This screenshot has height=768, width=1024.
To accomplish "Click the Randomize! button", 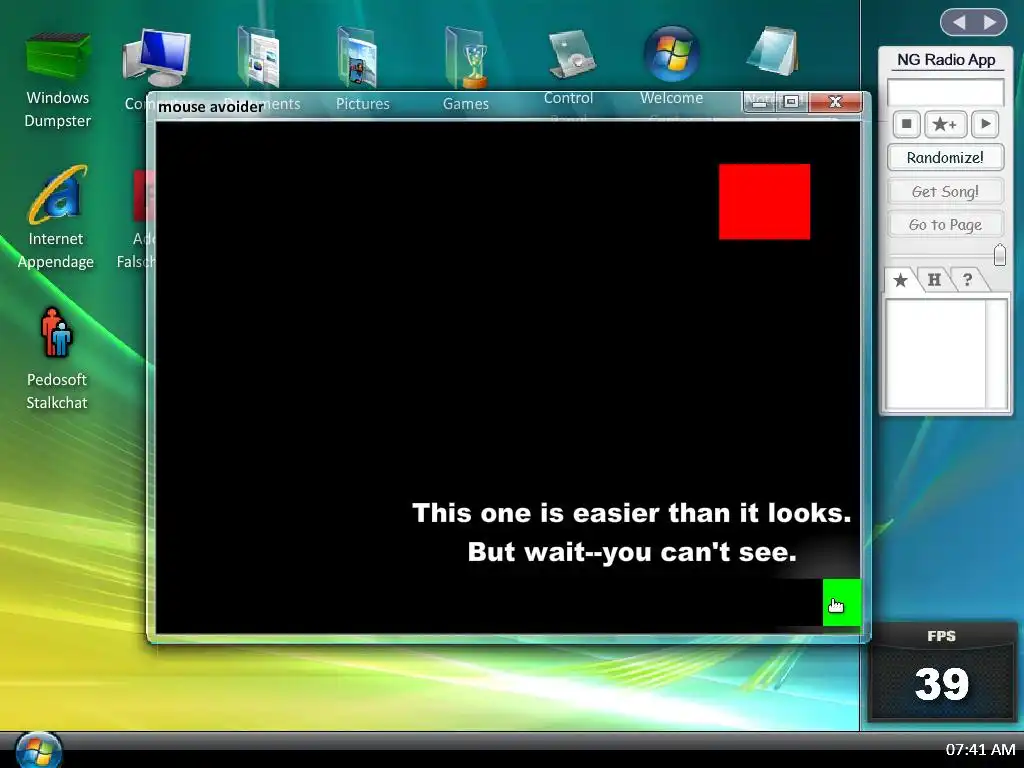I will 945,157.
